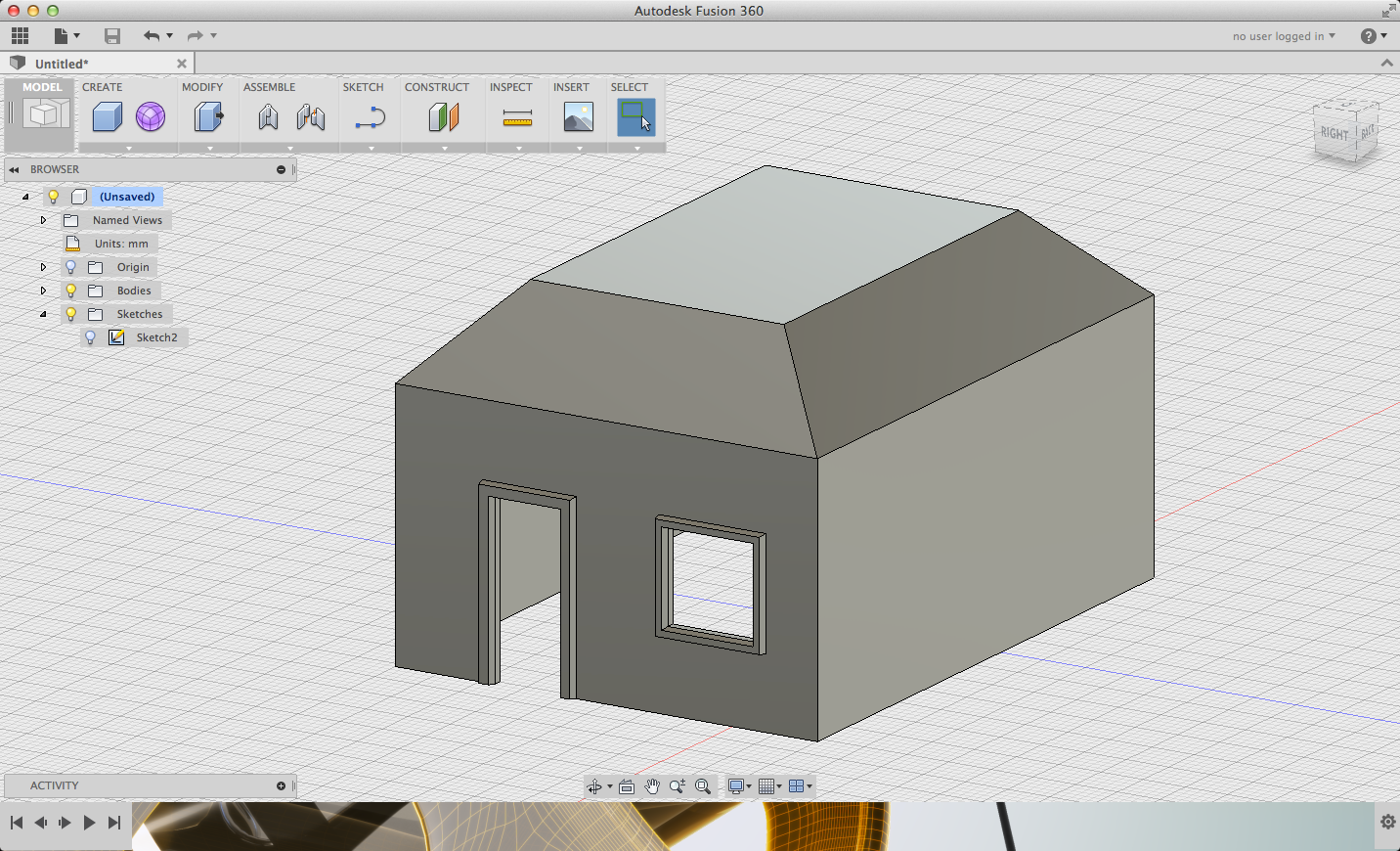Image resolution: width=1400 pixels, height=851 pixels.
Task: Click the Construct plane tool icon
Action: (444, 117)
